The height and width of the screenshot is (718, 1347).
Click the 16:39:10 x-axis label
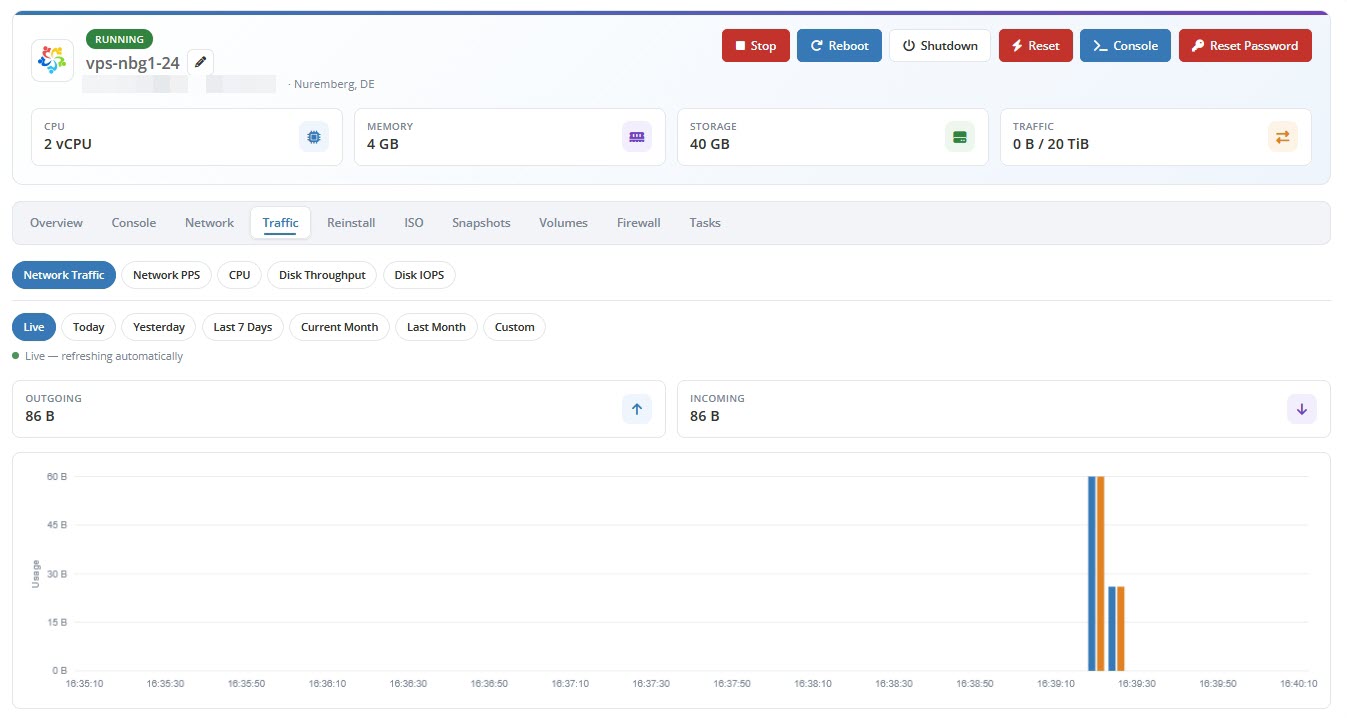tap(1056, 684)
